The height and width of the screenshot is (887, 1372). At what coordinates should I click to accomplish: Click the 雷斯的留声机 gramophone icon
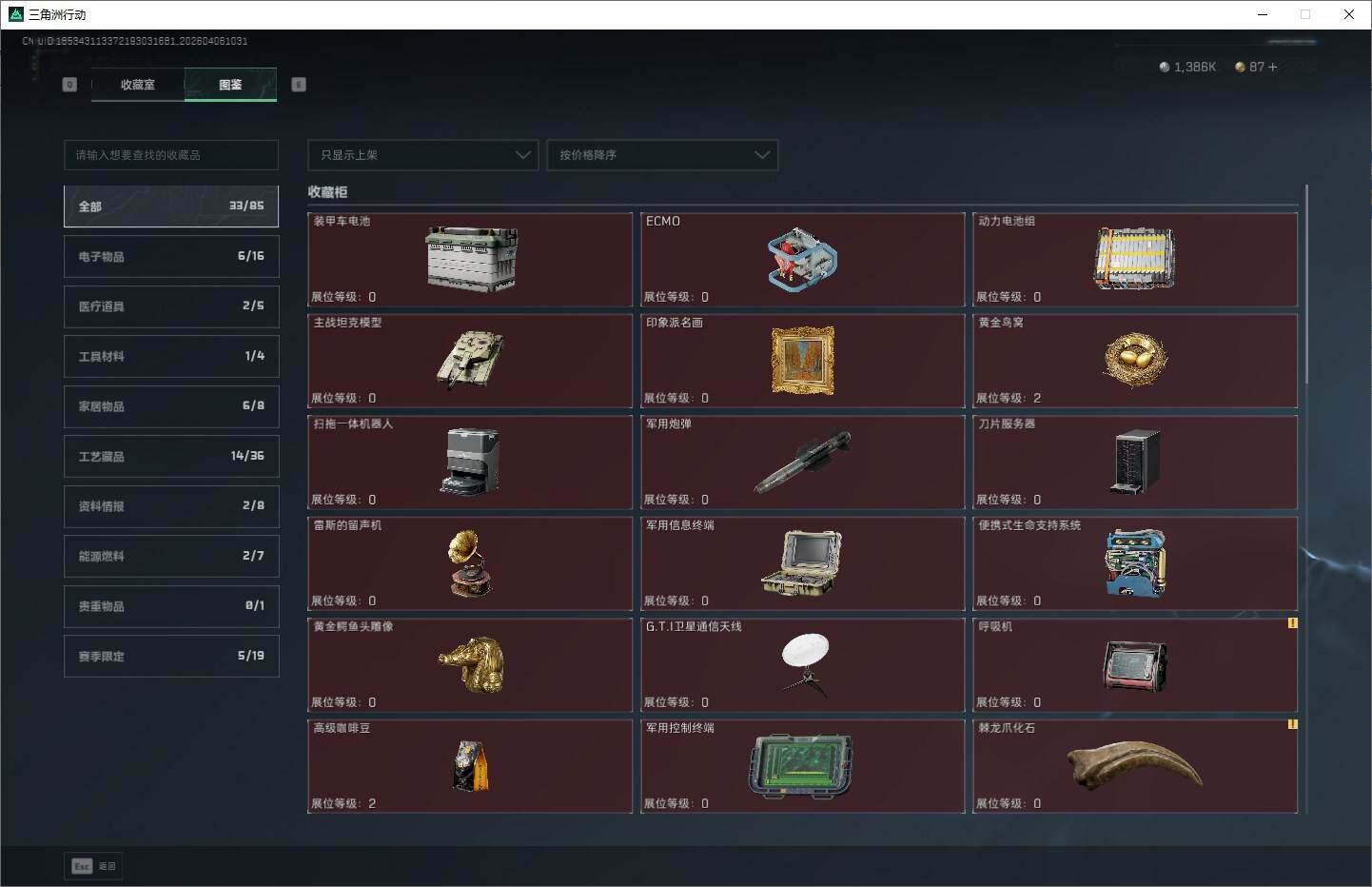tap(471, 563)
